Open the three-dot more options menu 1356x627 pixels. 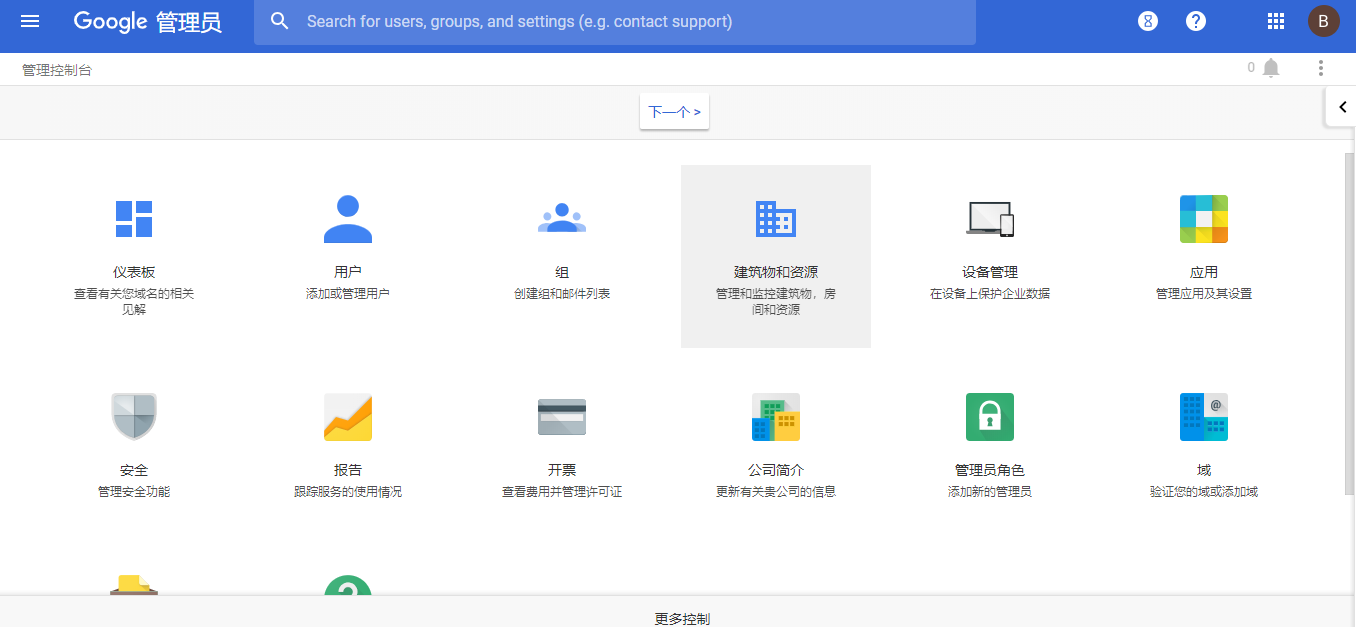(1321, 68)
